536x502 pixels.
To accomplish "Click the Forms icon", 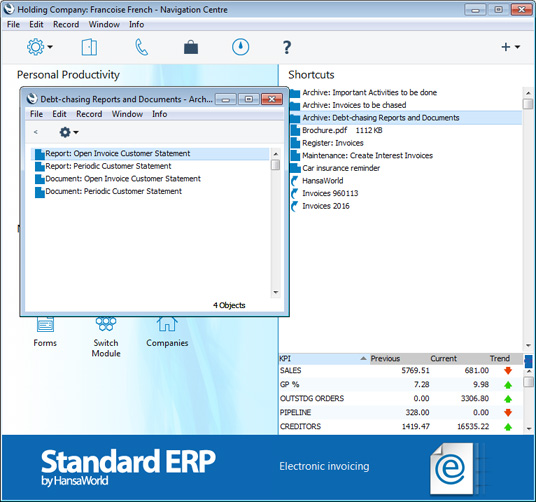I will [x=45, y=324].
